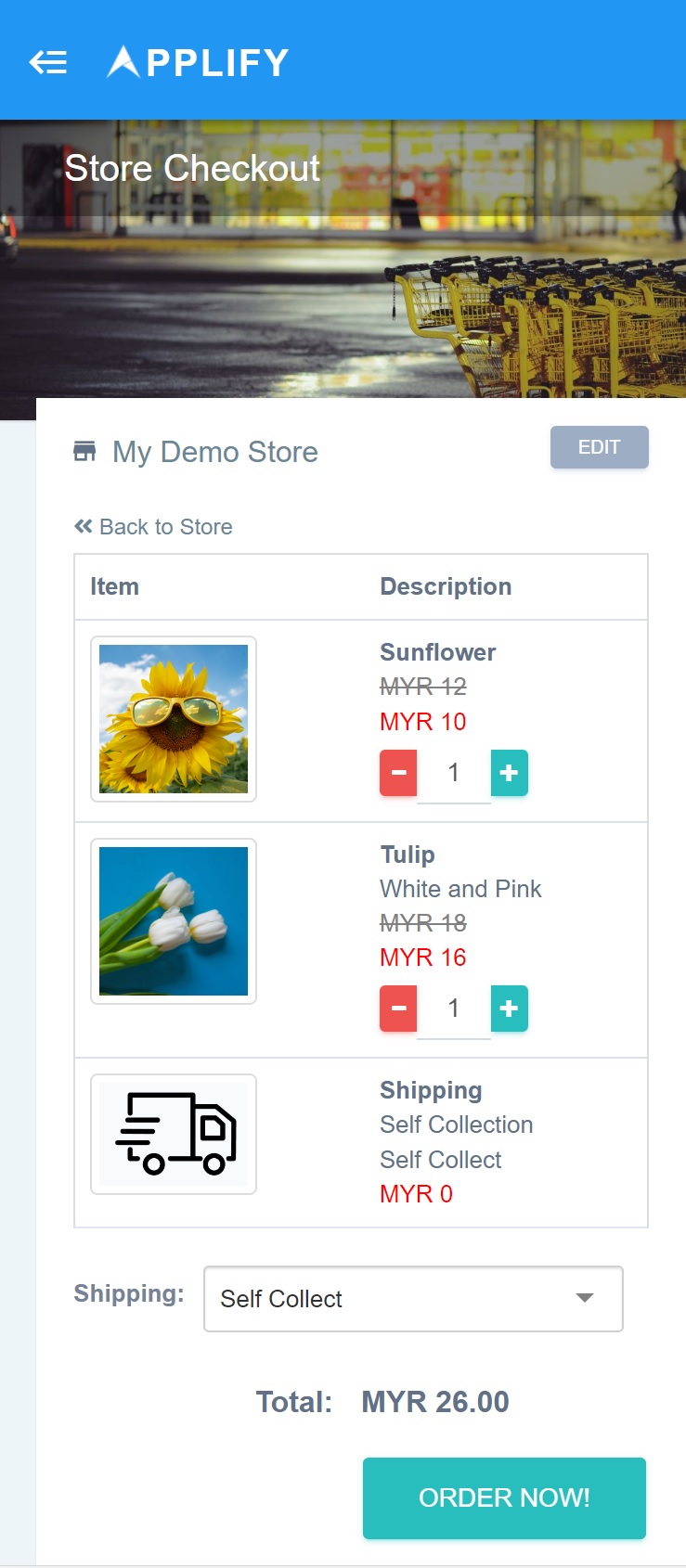This screenshot has height=1568, width=686.
Task: Increase Tulip quantity with plus button
Action: [509, 1009]
